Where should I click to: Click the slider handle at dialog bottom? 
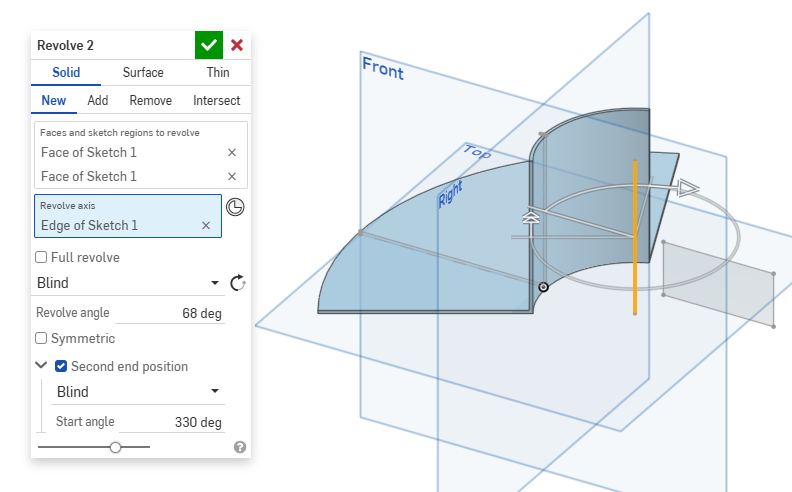[x=116, y=447]
